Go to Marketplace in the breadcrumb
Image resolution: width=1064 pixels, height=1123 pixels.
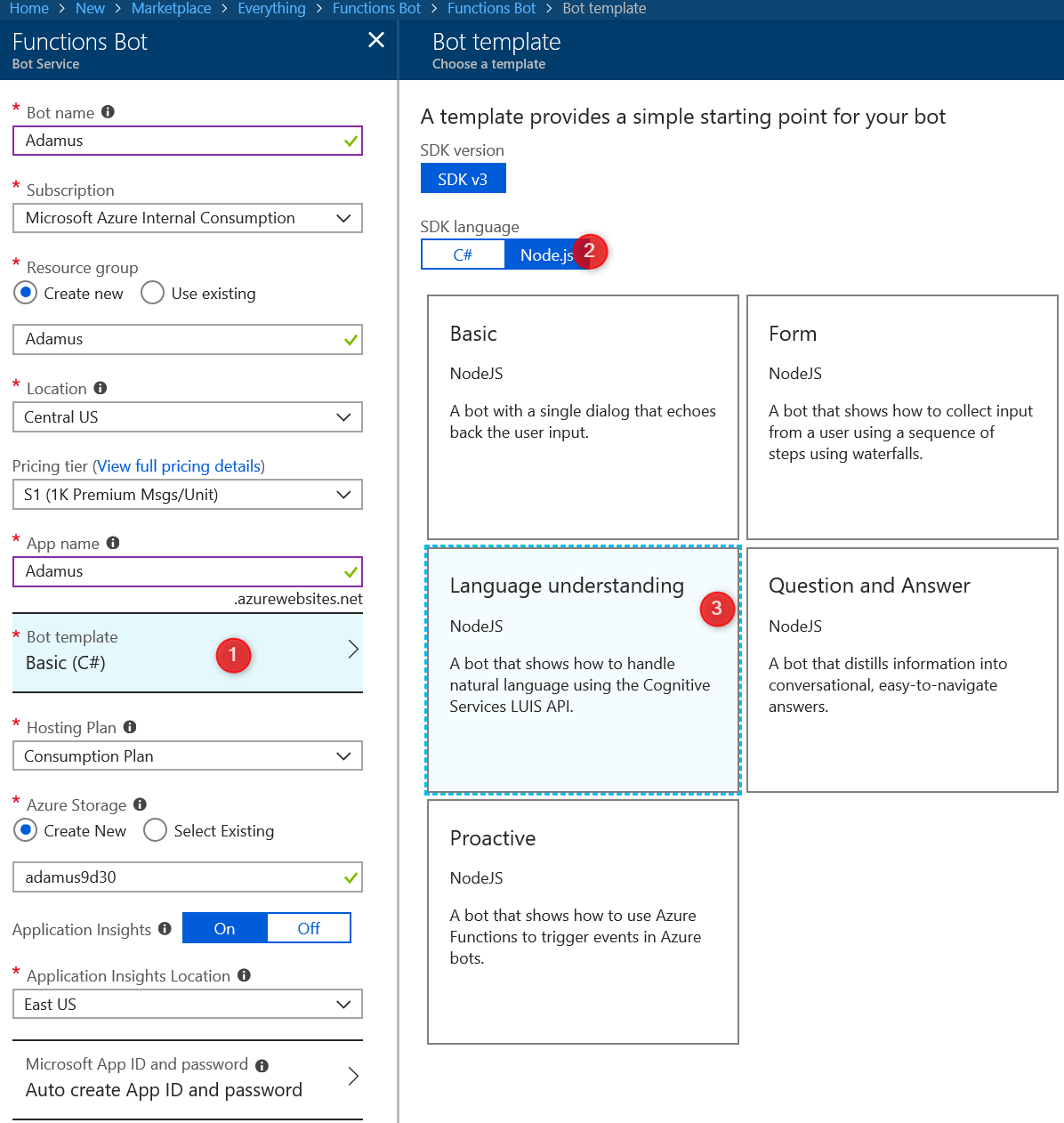[x=171, y=9]
